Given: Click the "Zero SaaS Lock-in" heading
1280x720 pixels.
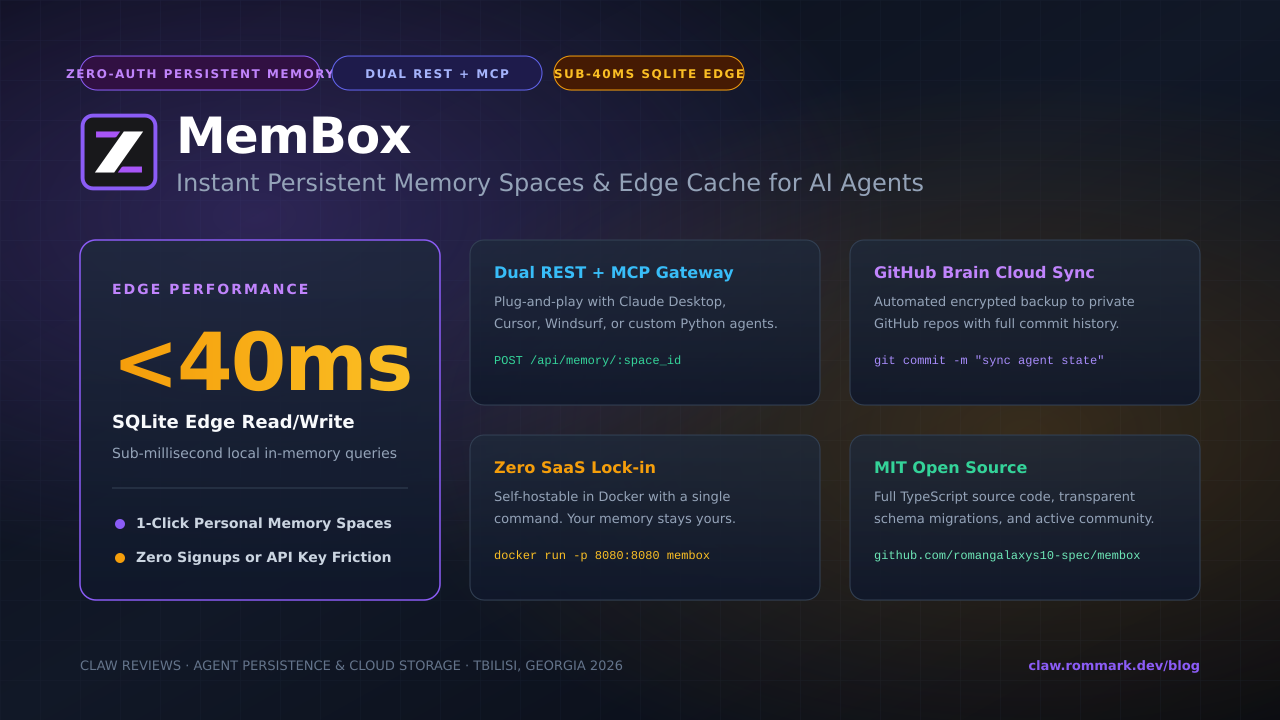Looking at the screenshot, I should pos(575,468).
